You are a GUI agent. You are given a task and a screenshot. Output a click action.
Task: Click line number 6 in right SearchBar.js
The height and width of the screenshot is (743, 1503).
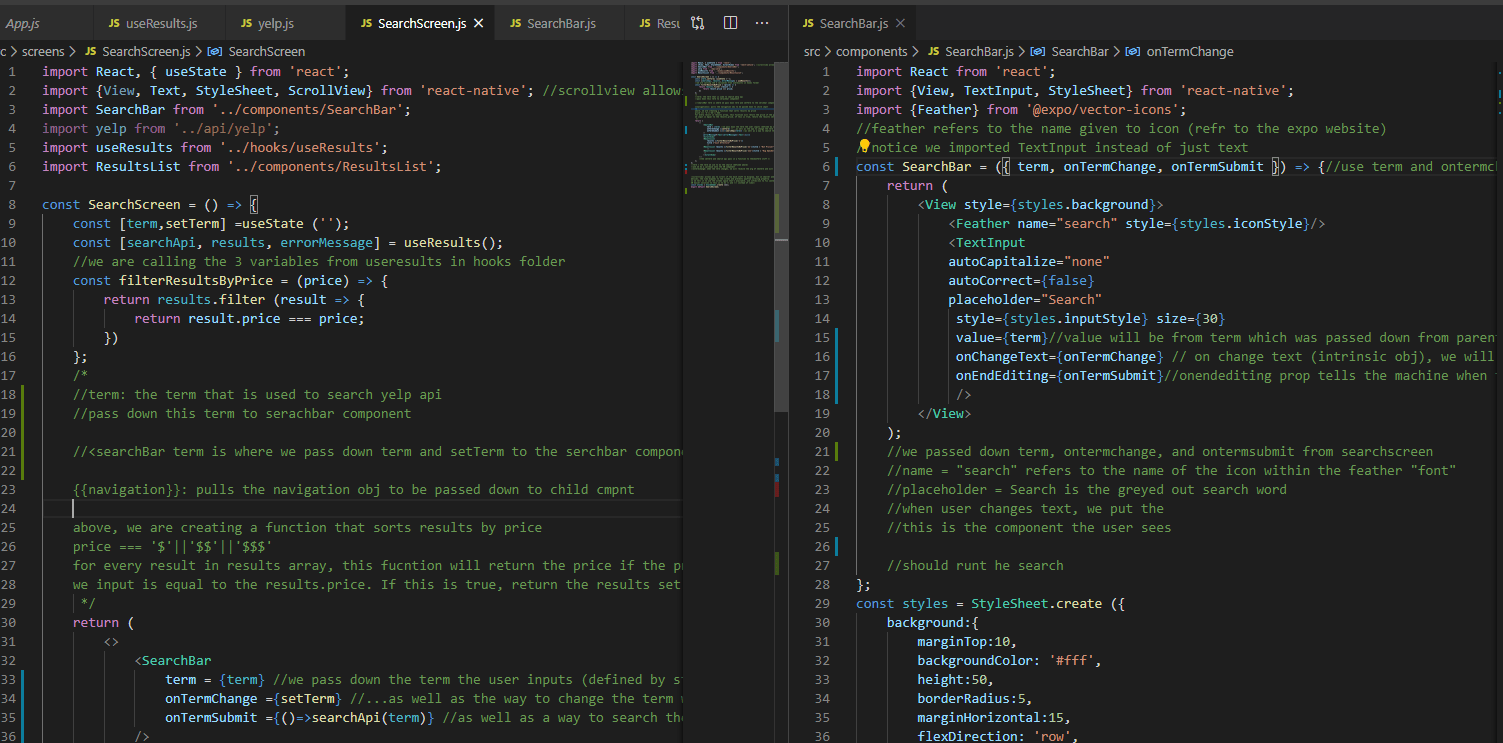tap(826, 166)
